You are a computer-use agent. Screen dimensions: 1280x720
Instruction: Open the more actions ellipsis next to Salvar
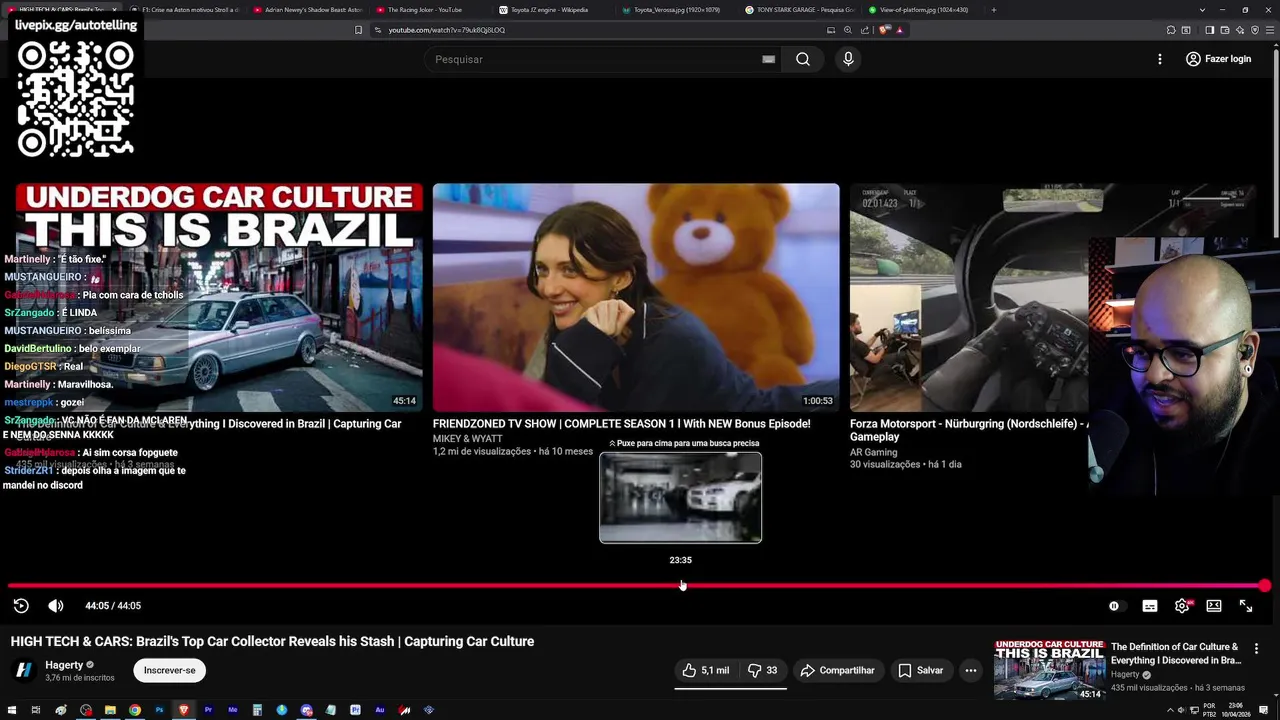[x=970, y=671]
